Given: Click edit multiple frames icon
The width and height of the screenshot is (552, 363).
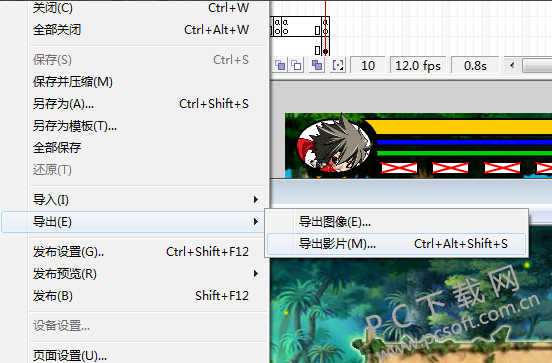Looking at the screenshot, I should [317, 65].
